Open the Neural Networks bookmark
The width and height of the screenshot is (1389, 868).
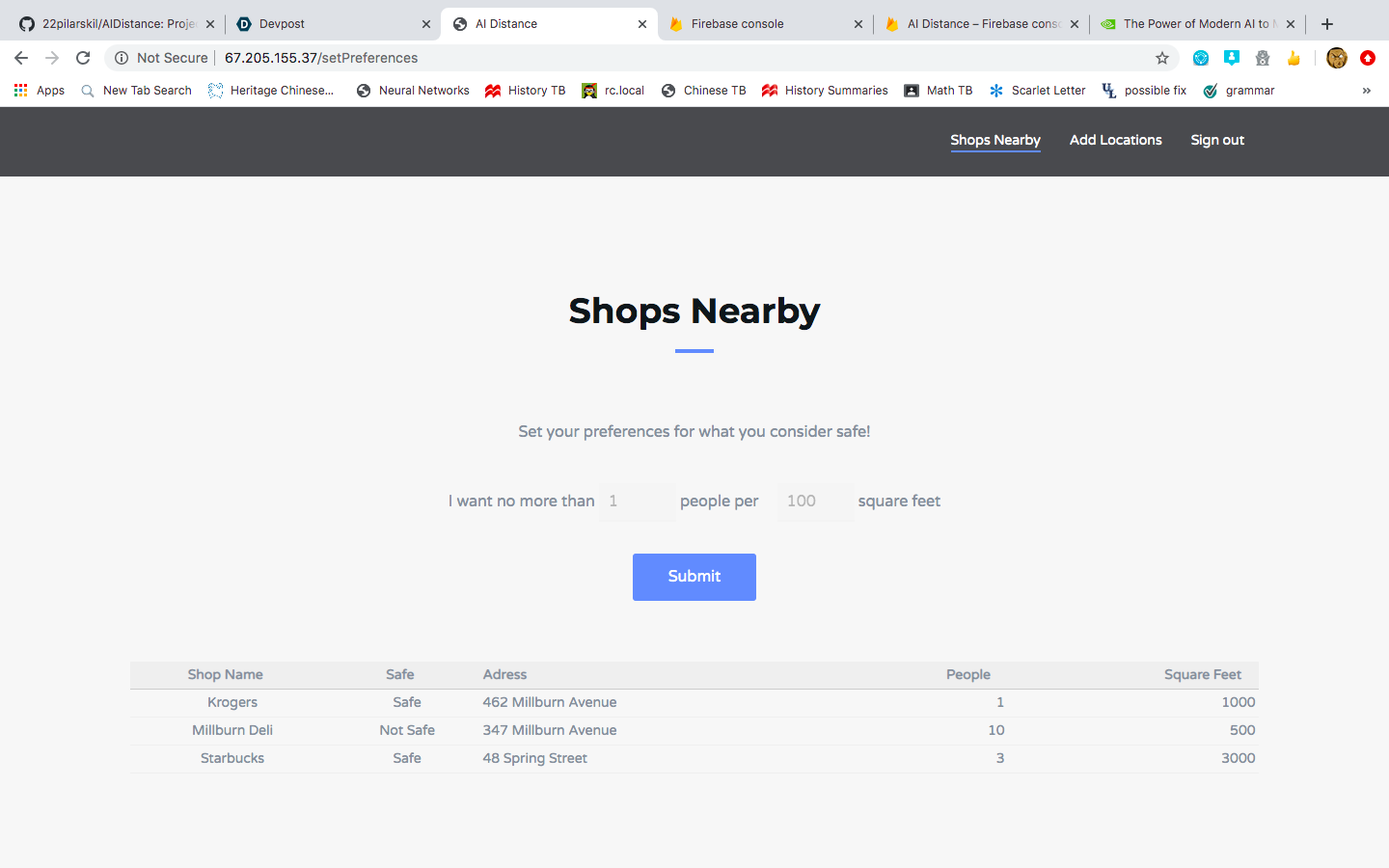tap(413, 91)
